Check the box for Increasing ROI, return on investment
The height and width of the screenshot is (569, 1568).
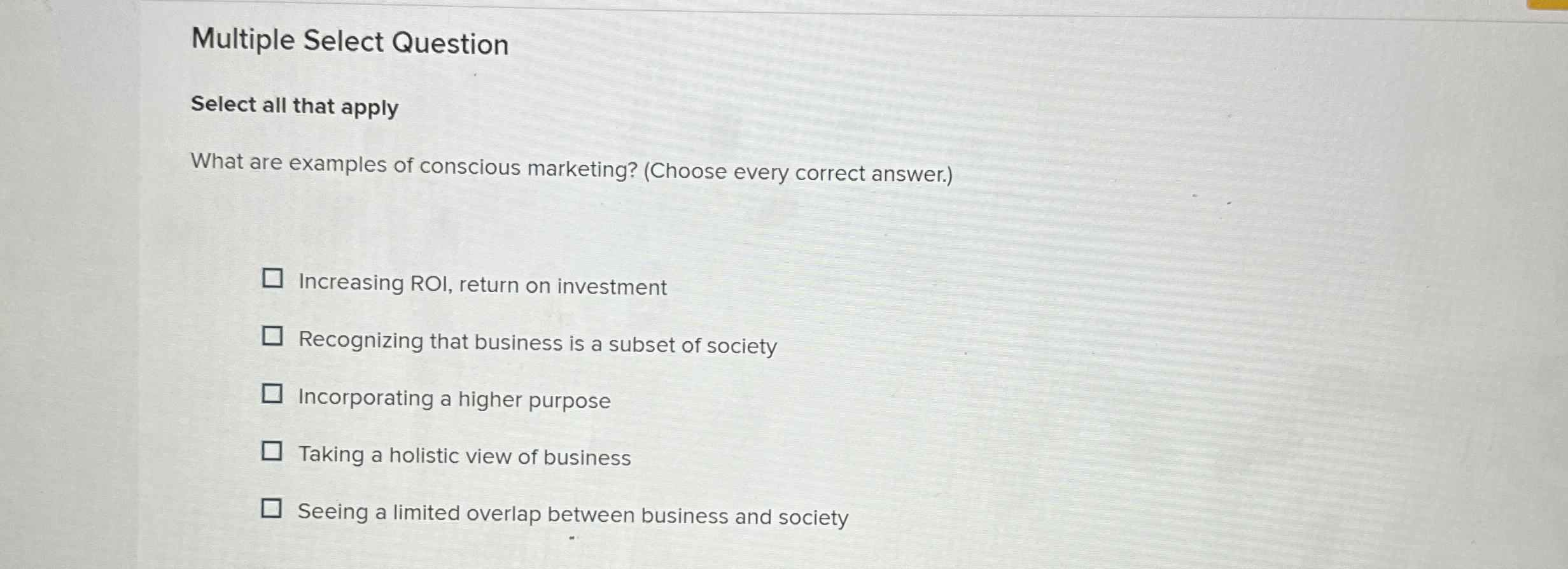click(x=272, y=279)
